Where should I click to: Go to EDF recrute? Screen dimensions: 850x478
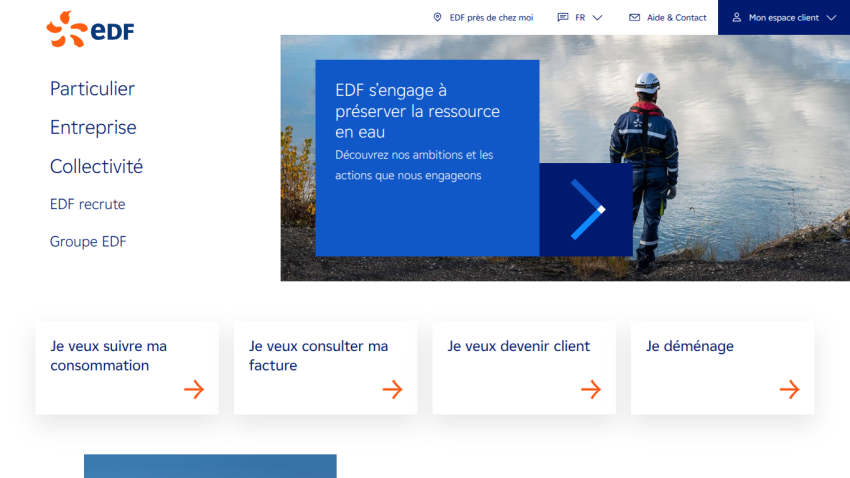87,204
